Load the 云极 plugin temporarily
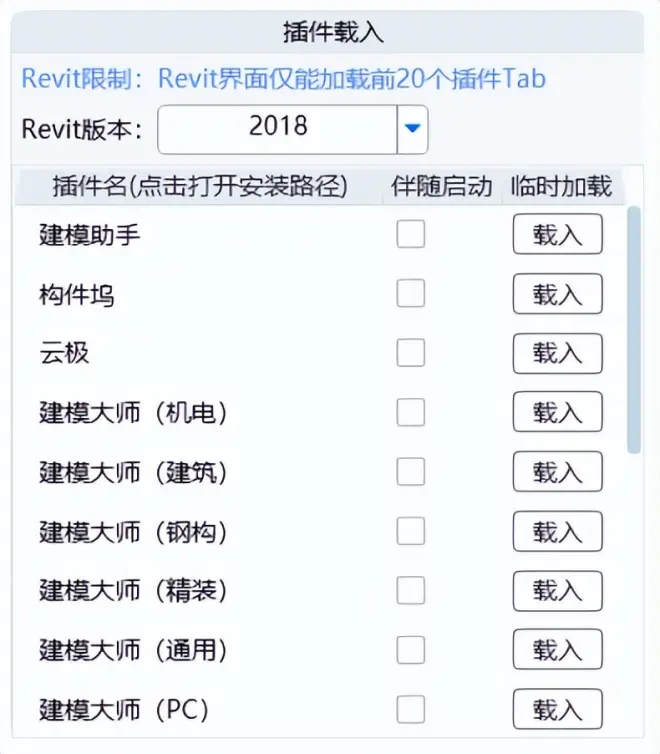 (x=558, y=353)
